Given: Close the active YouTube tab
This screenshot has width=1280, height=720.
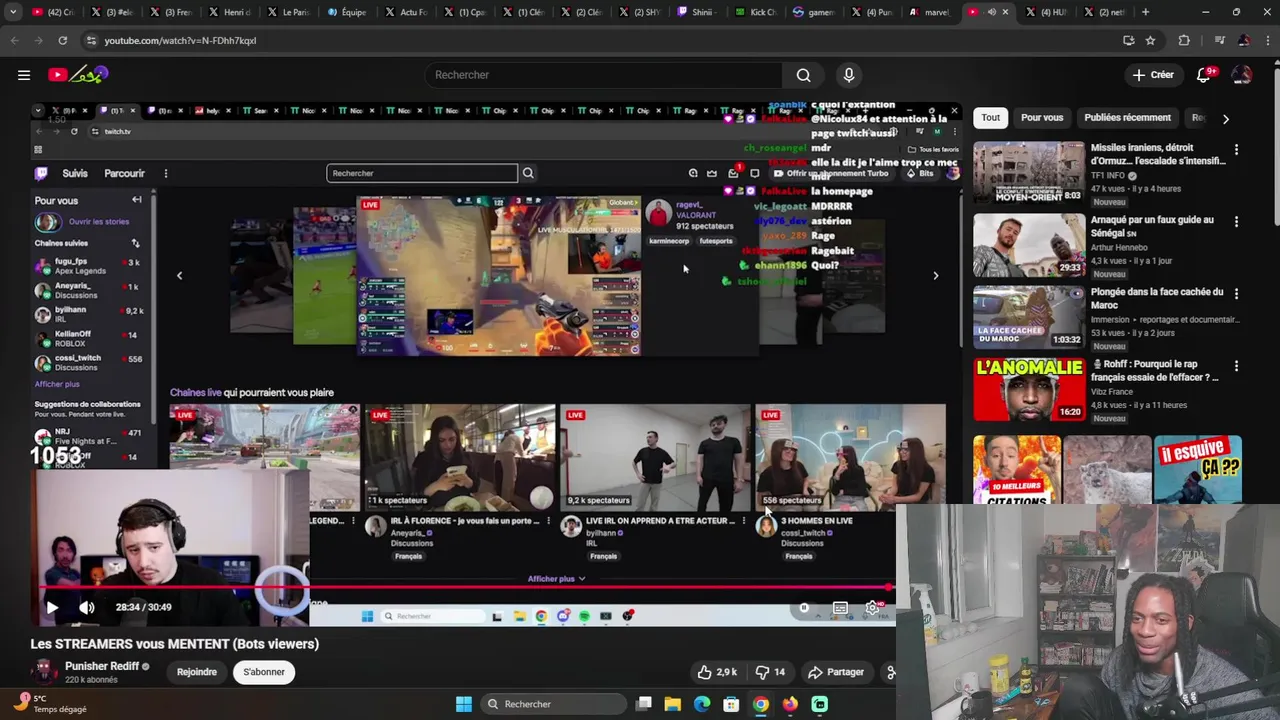Looking at the screenshot, I should click(x=1005, y=12).
